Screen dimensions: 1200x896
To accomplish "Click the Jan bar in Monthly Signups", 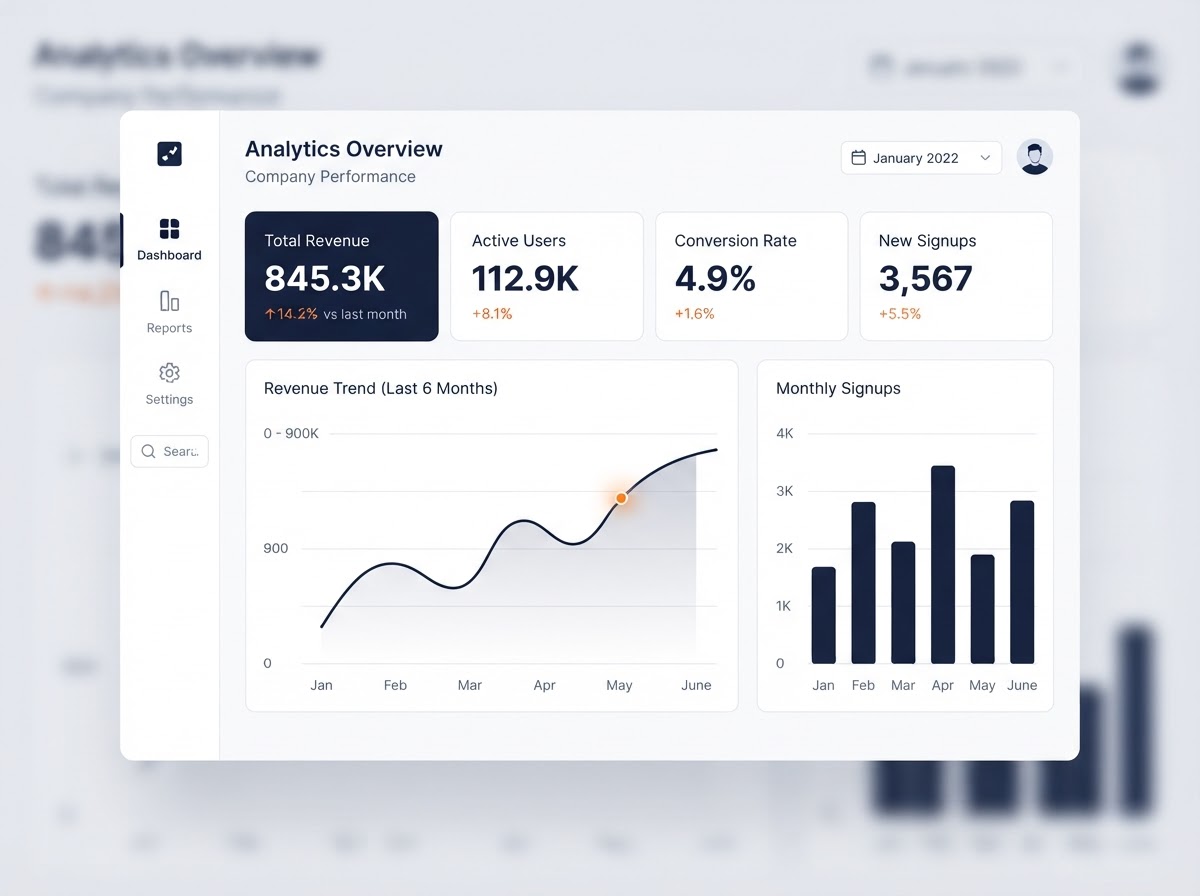I will coord(823,615).
